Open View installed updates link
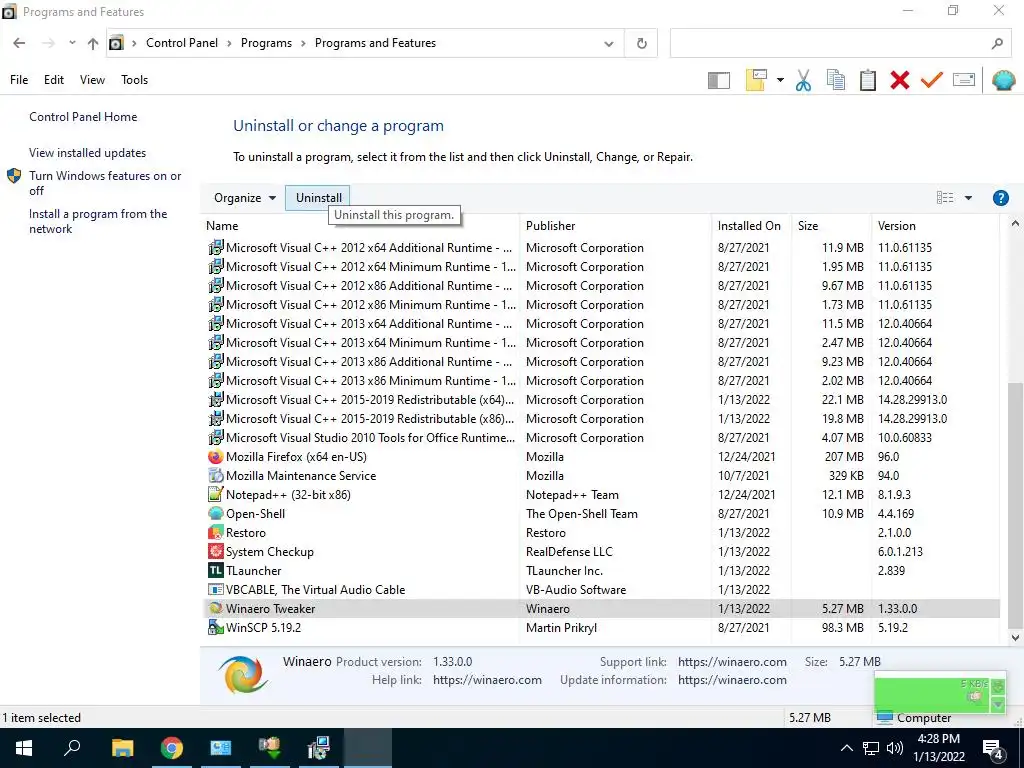The width and height of the screenshot is (1024, 768). click(x=88, y=153)
